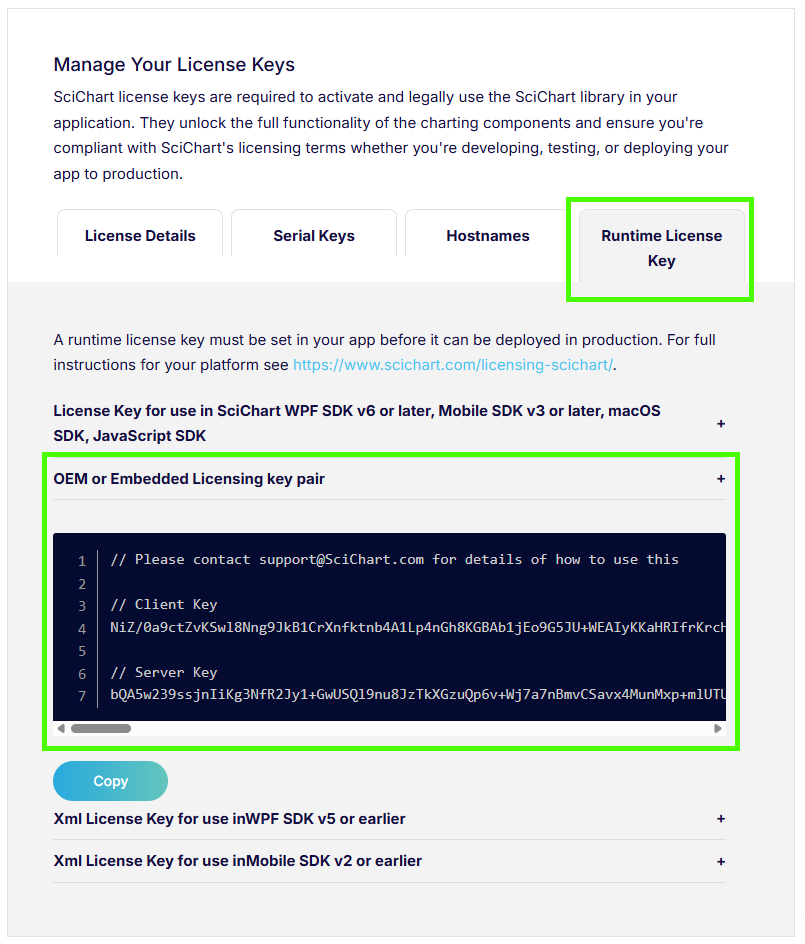Click the plus icon for Xml Mobile SDK v2 key
805x944 pixels.
(721, 861)
